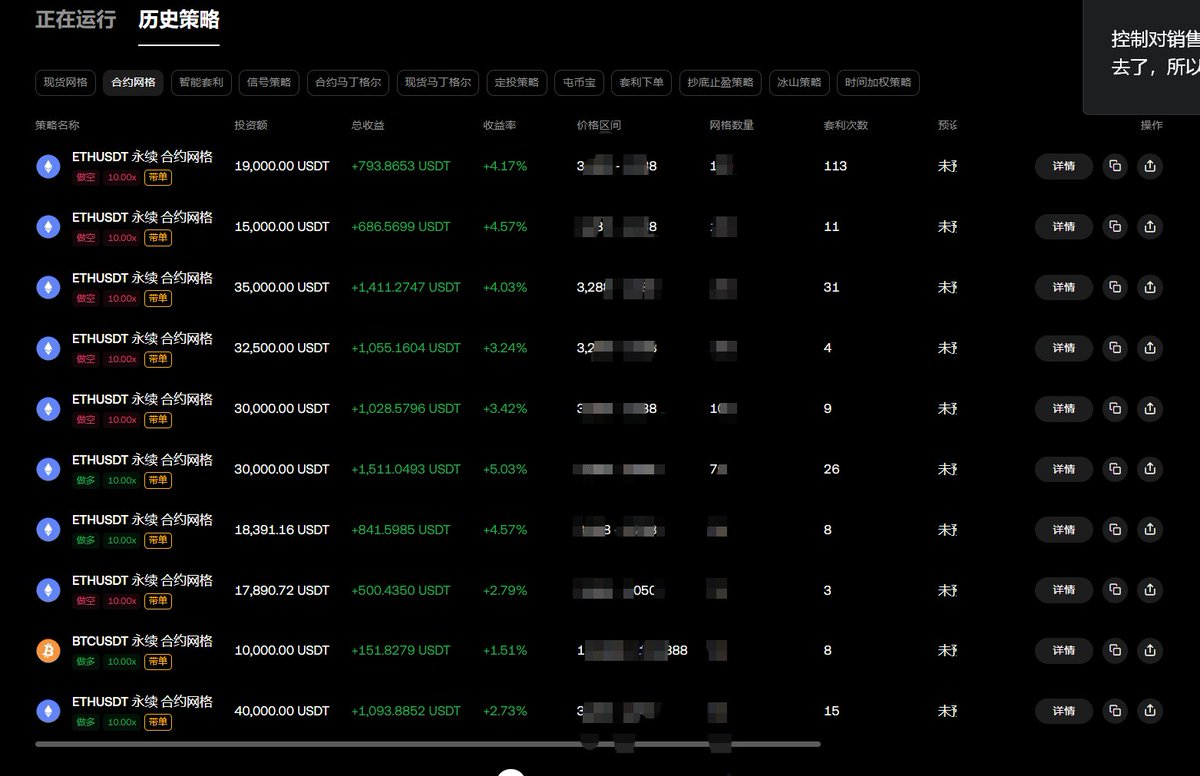Copy the 32,500 USDT grid strategy
Screen dimensions: 1200x776
click(1115, 348)
